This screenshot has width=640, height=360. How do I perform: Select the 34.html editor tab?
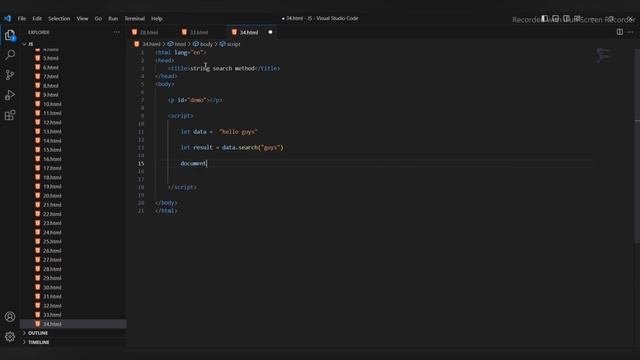click(x=249, y=32)
